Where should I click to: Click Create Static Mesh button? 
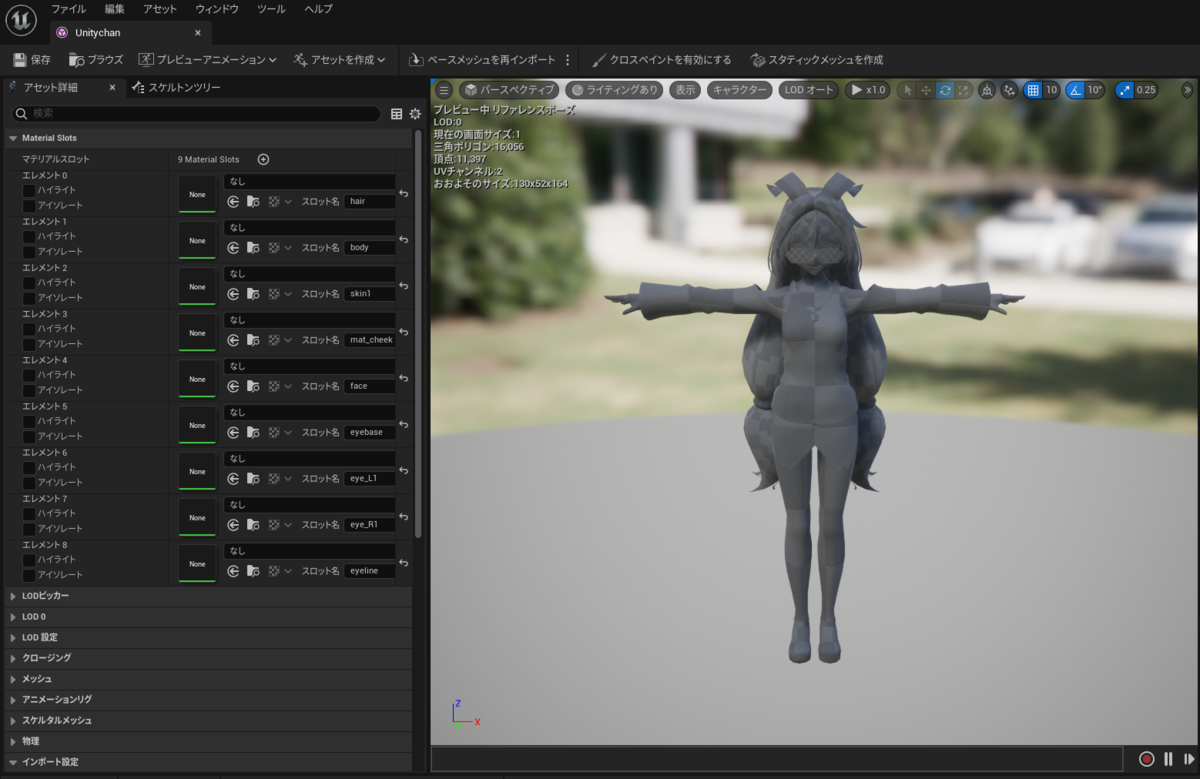[x=816, y=60]
